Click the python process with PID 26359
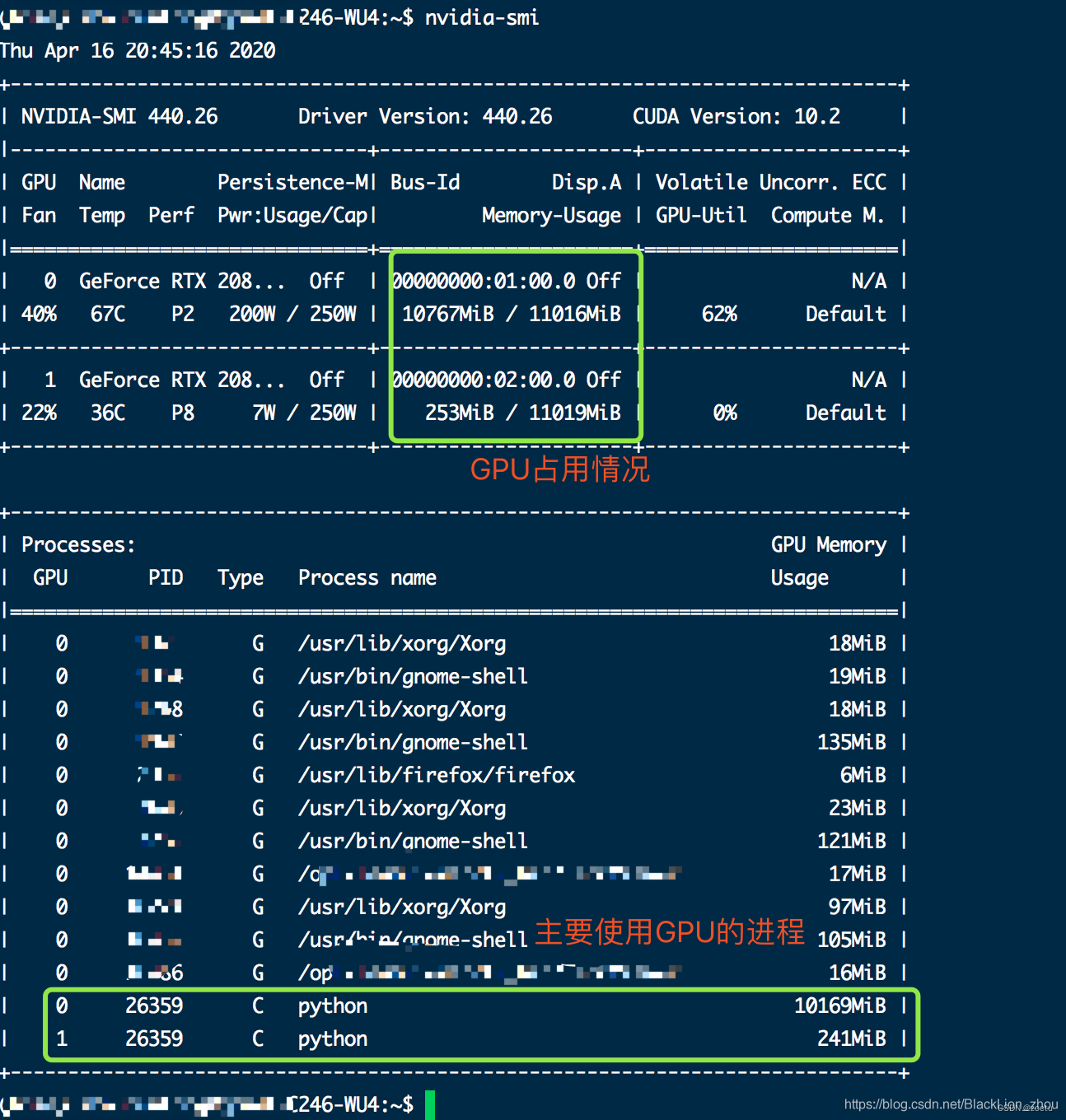The height and width of the screenshot is (1120, 1066). pyautogui.click(x=331, y=1006)
